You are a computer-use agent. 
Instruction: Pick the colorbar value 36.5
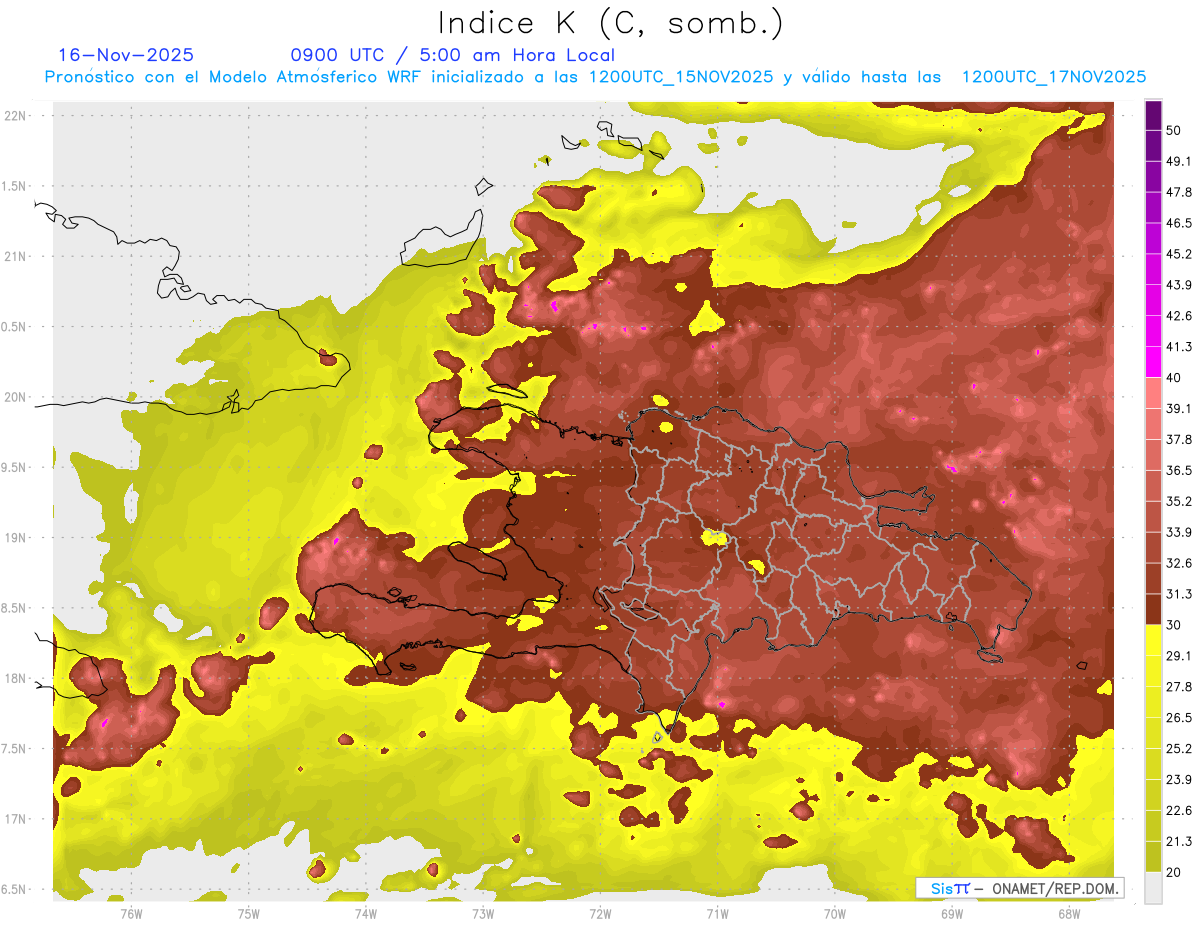(x=1178, y=470)
